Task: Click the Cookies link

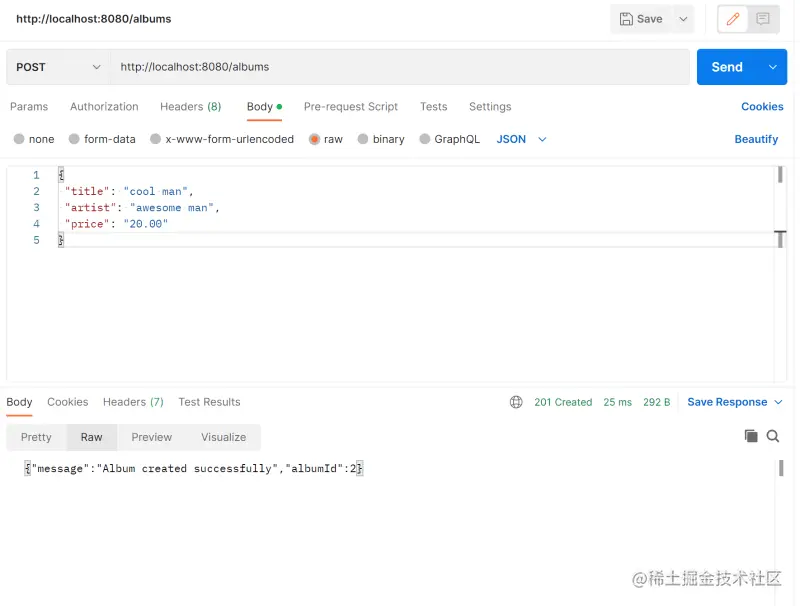Action: click(762, 107)
